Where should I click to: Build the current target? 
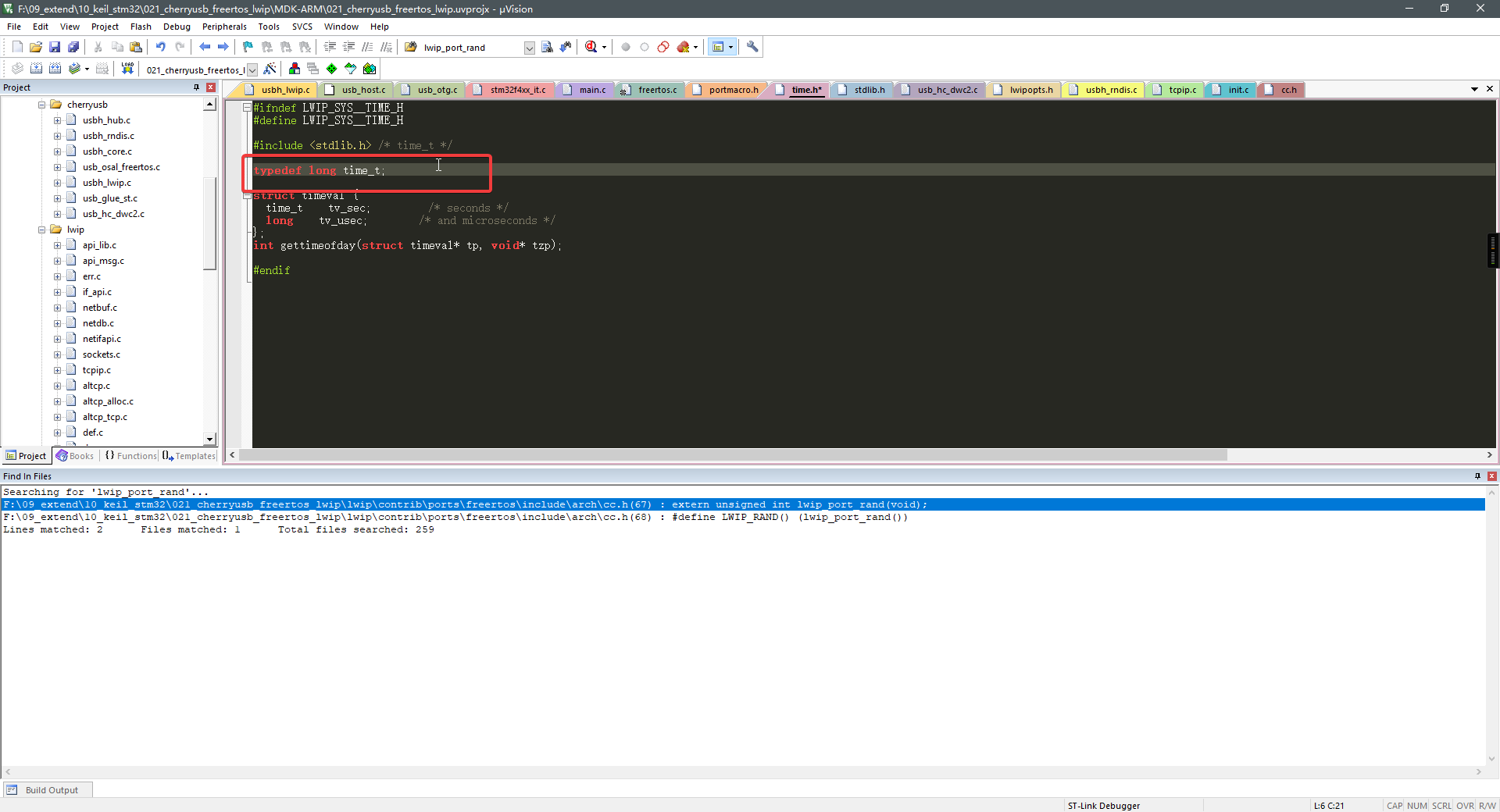click(x=36, y=69)
